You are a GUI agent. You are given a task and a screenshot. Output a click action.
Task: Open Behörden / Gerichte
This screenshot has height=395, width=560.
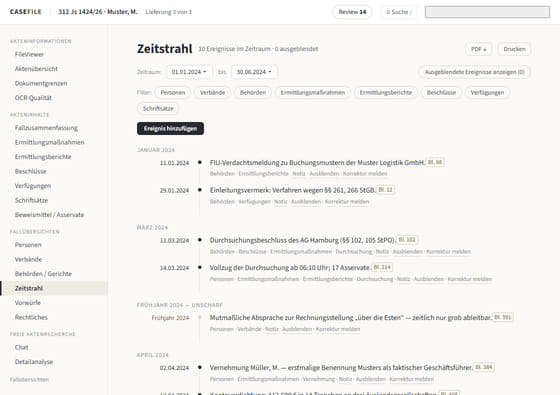pyautogui.click(x=43, y=274)
